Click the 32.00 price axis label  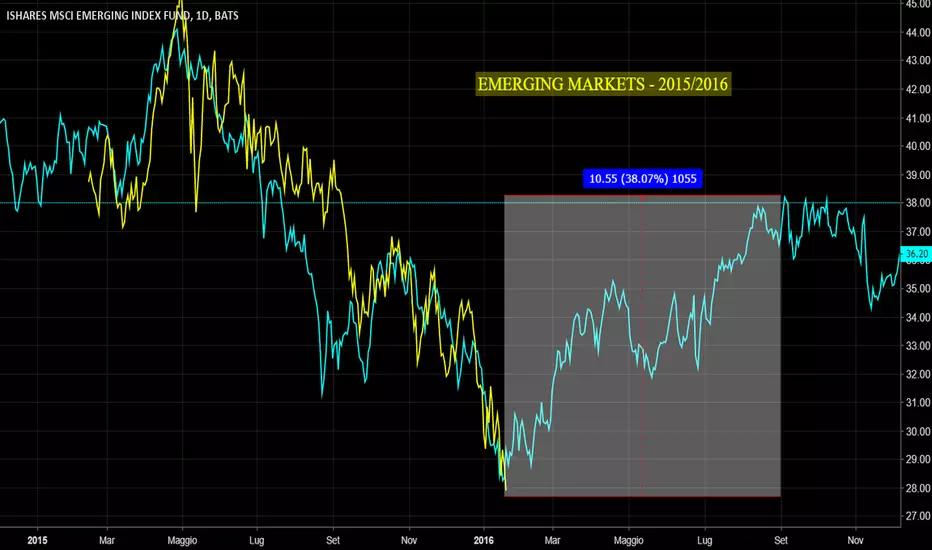click(918, 374)
